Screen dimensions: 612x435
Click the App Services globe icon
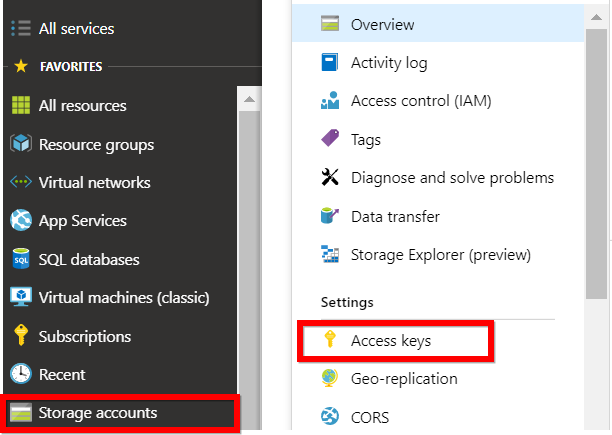pyautogui.click(x=21, y=220)
